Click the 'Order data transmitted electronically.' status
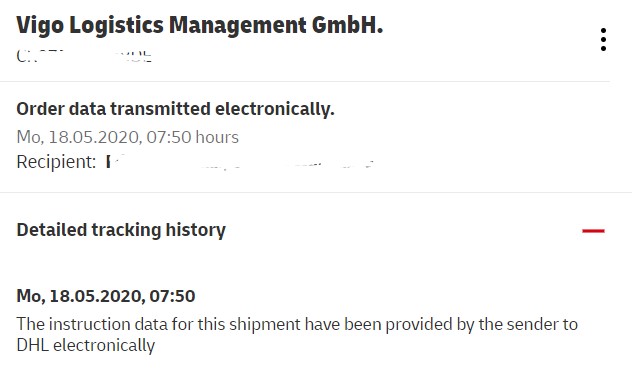The image size is (632, 371). (175, 109)
